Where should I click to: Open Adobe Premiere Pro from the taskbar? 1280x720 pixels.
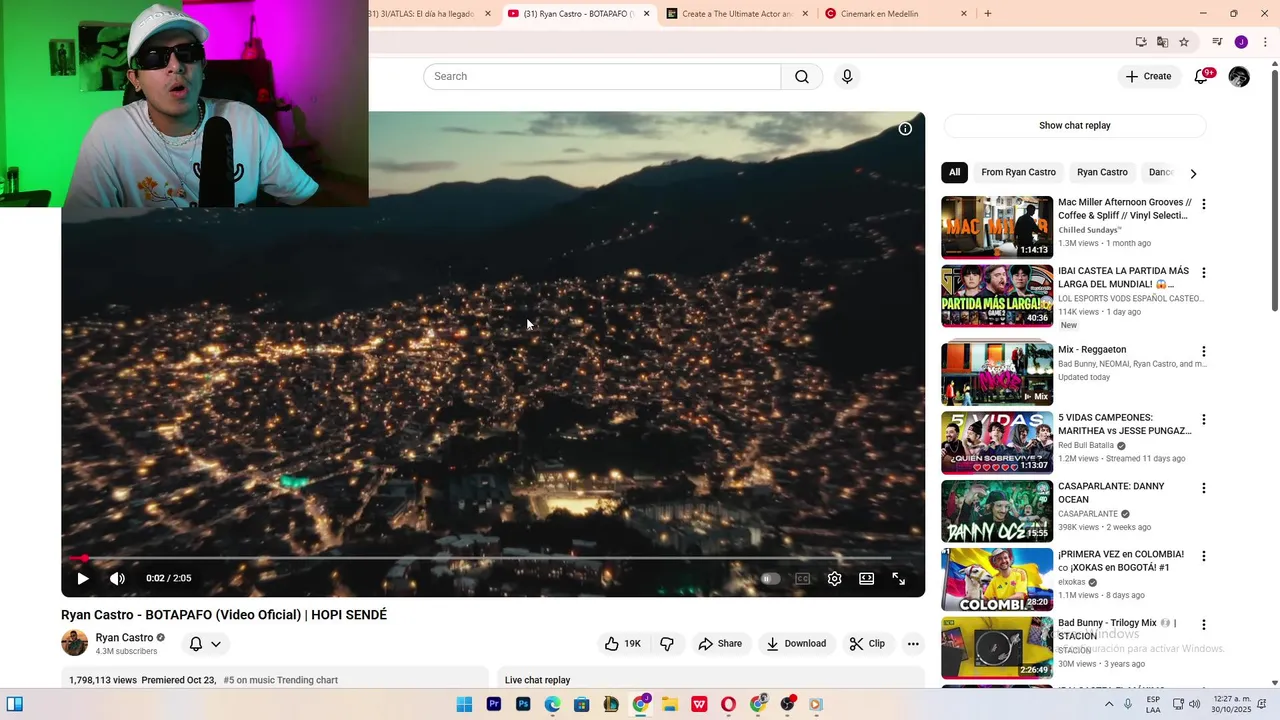(x=493, y=704)
